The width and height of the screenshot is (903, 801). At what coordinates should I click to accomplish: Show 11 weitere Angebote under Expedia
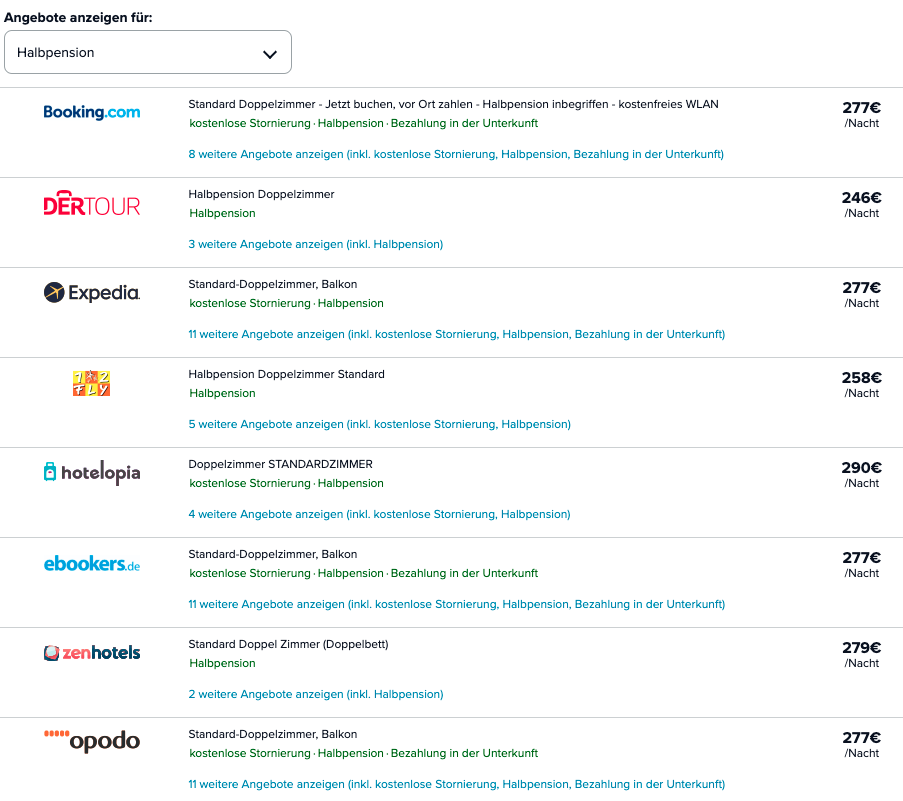456,334
